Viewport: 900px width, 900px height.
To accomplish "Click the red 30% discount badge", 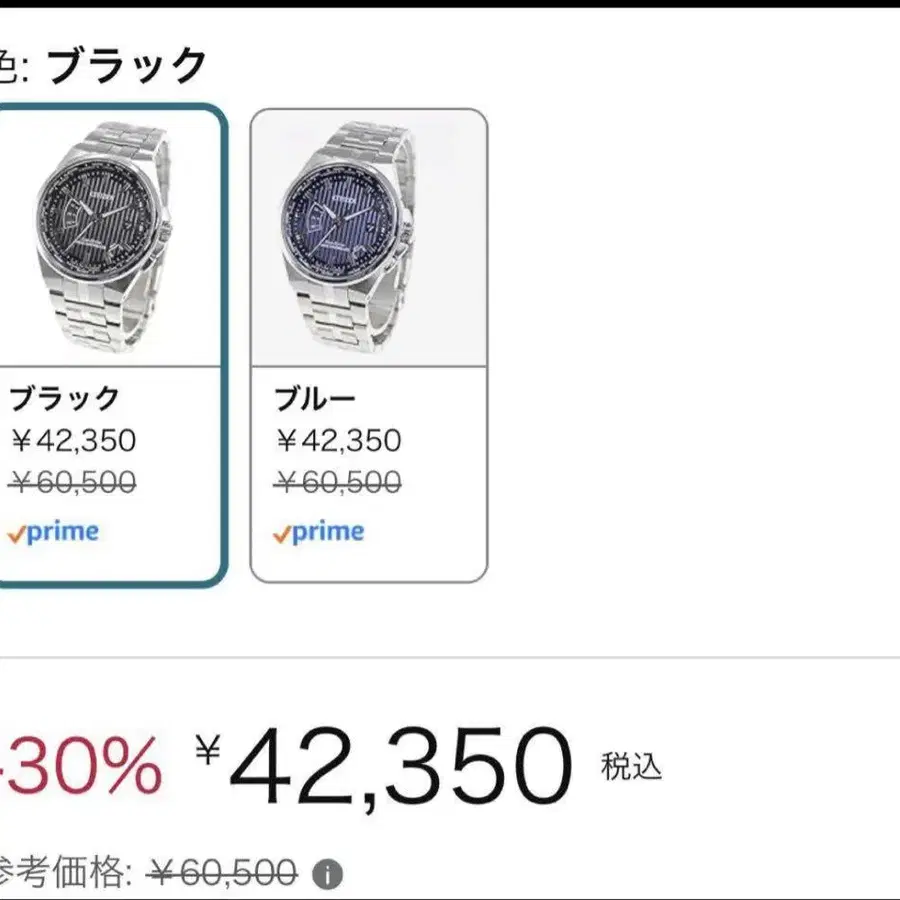I will pyautogui.click(x=82, y=767).
